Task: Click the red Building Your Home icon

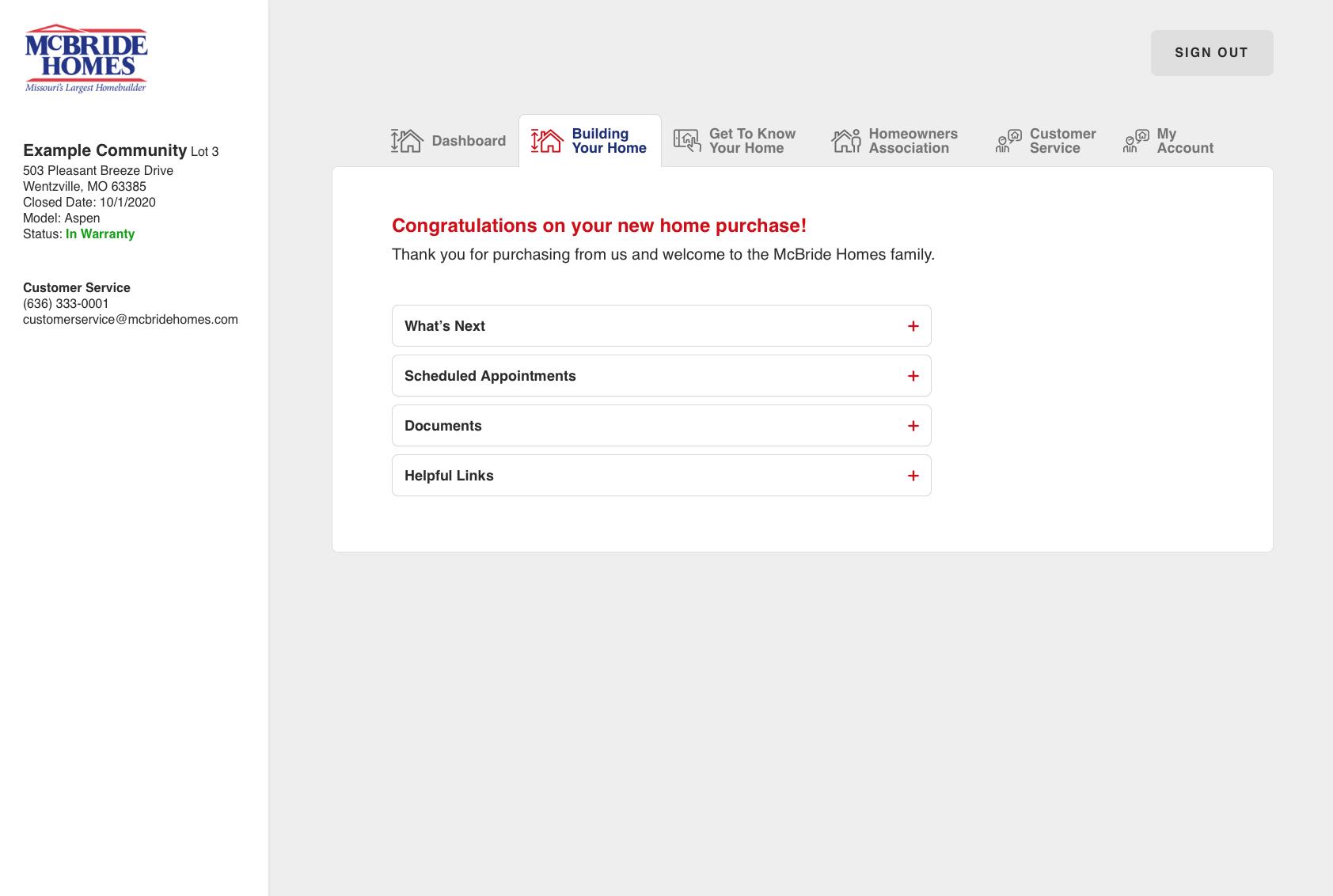Action: (547, 141)
